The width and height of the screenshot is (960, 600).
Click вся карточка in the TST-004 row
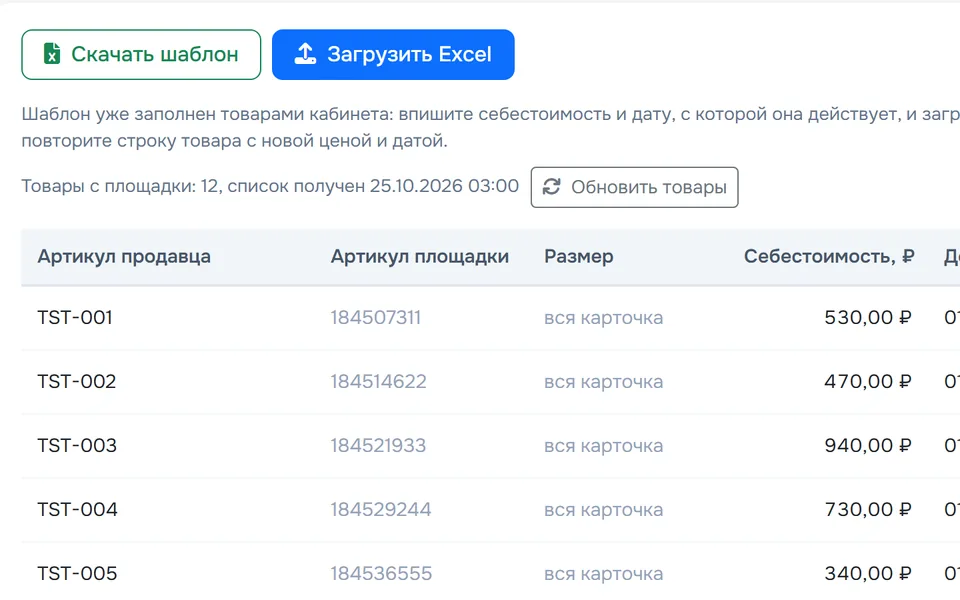[604, 510]
